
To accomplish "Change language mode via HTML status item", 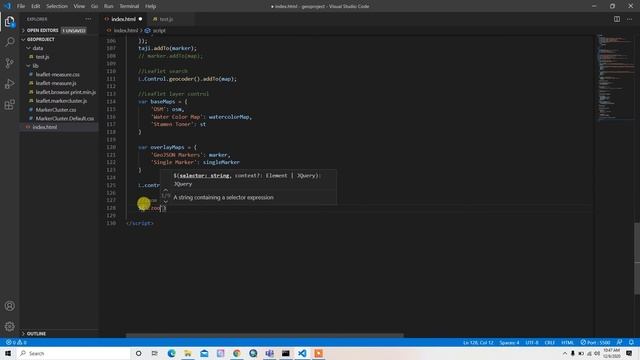I will click(567, 342).
